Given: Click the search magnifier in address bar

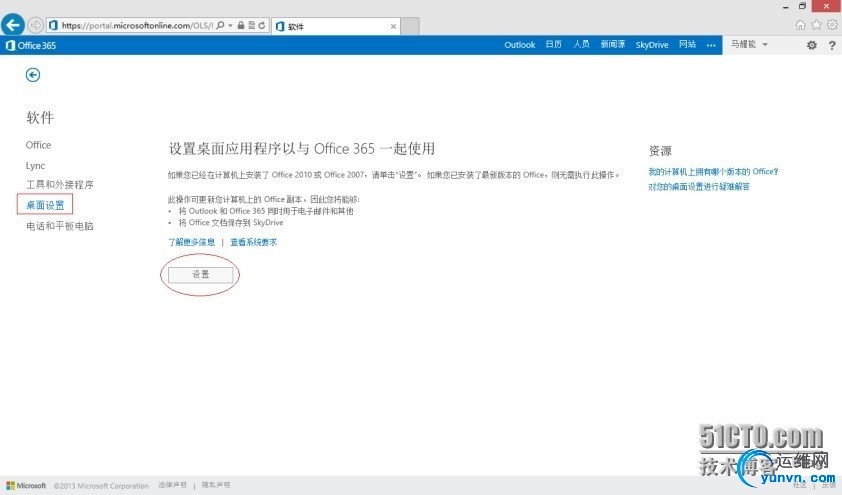Looking at the screenshot, I should click(x=220, y=25).
